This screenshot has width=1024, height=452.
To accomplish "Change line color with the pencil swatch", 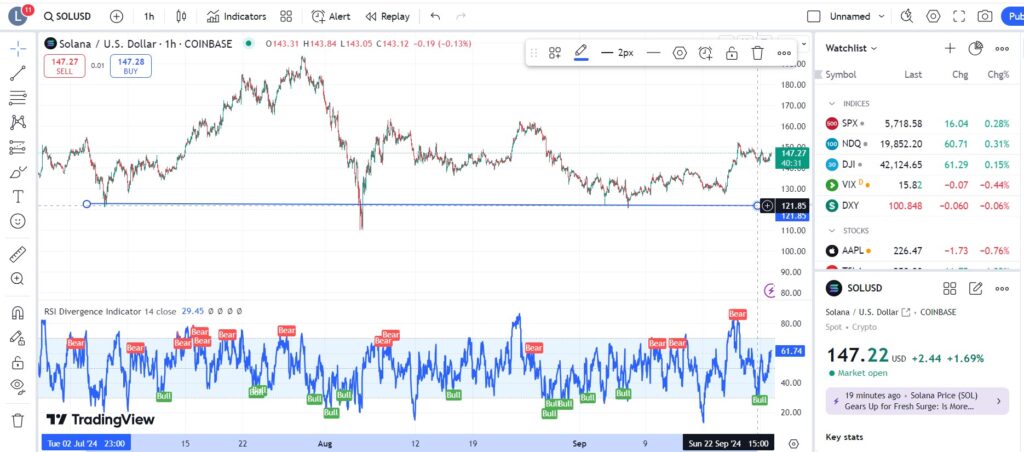I will click(581, 52).
